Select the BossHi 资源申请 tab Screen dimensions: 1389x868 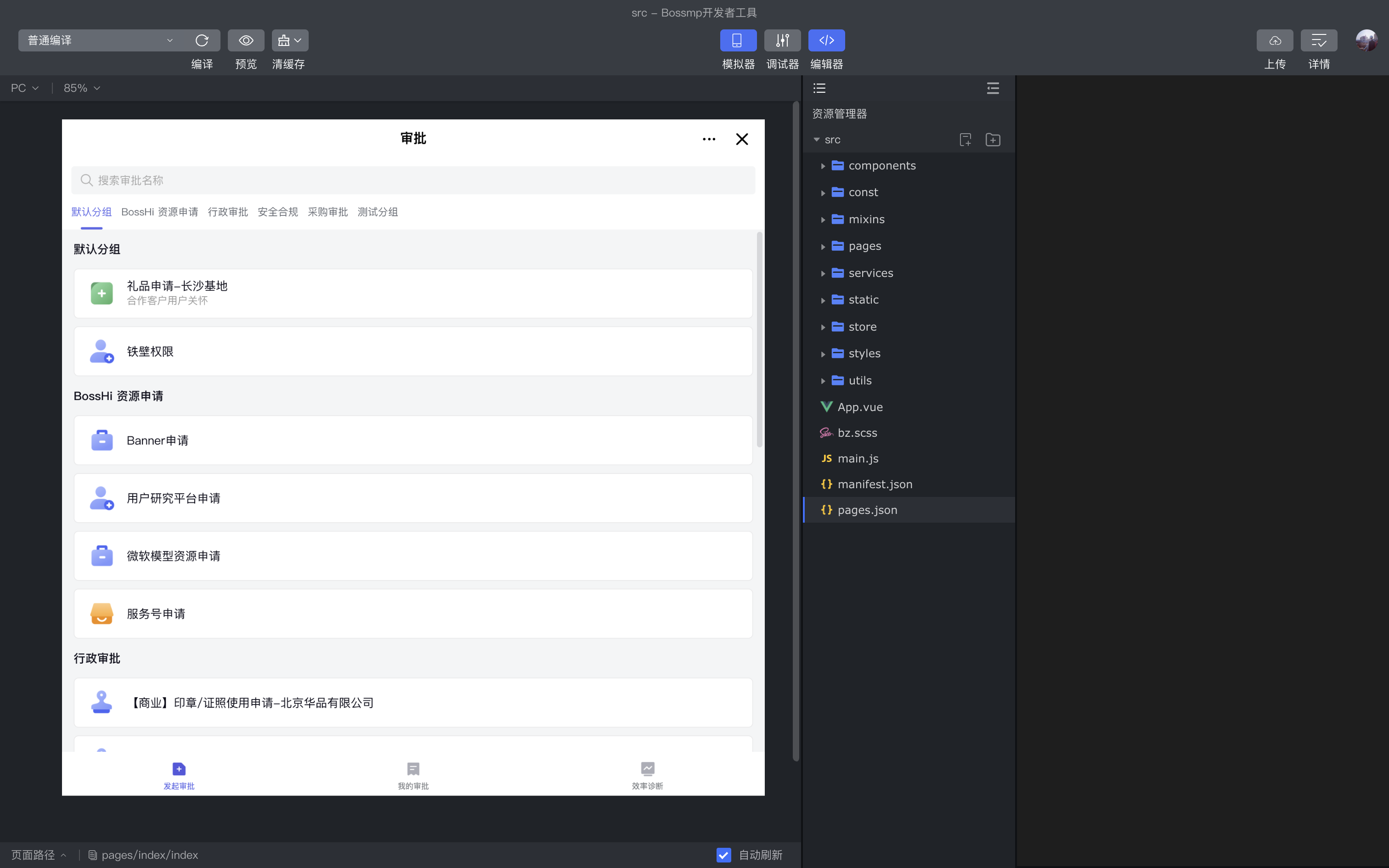(159, 212)
